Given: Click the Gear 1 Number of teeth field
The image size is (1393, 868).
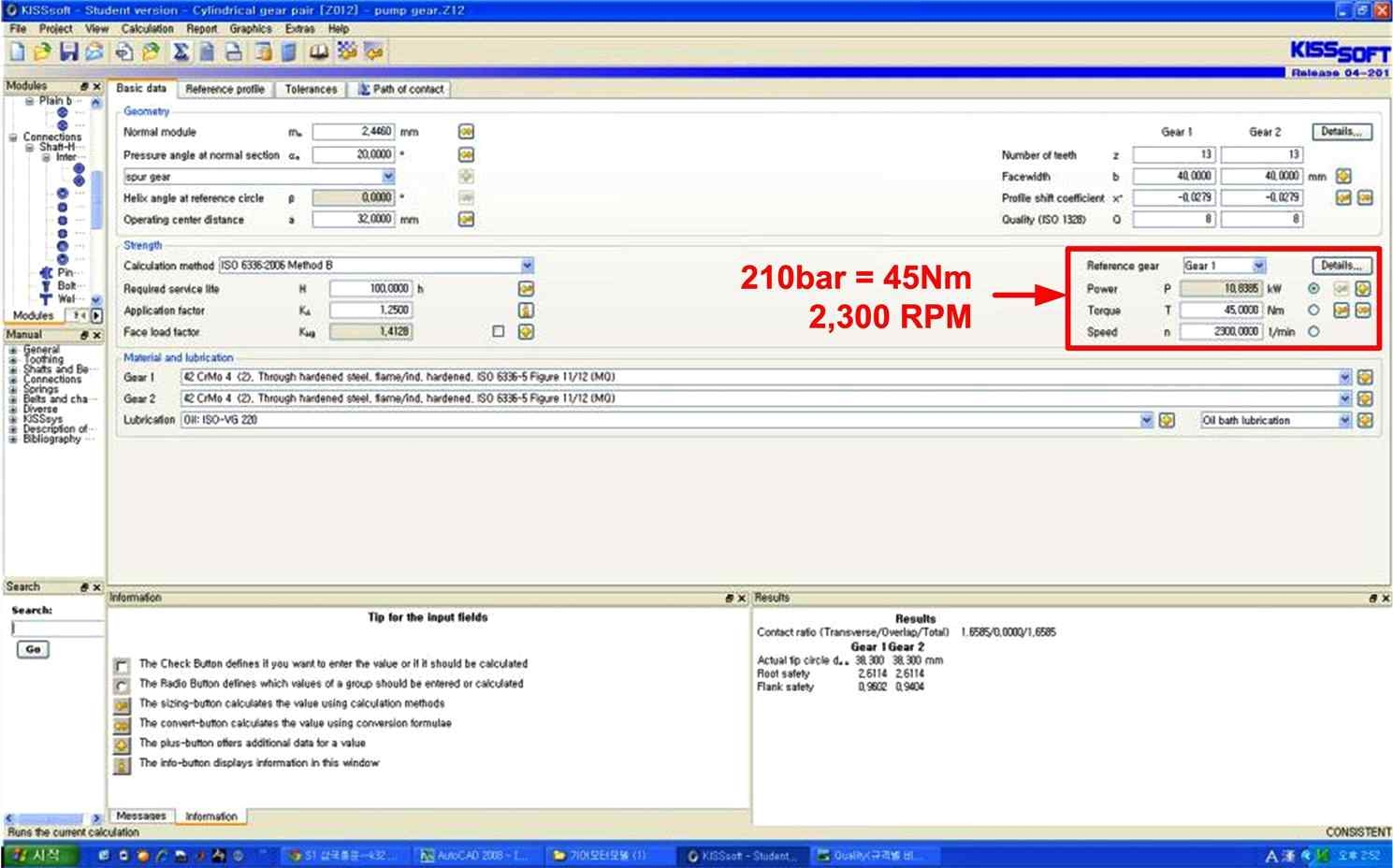Looking at the screenshot, I should [1173, 154].
